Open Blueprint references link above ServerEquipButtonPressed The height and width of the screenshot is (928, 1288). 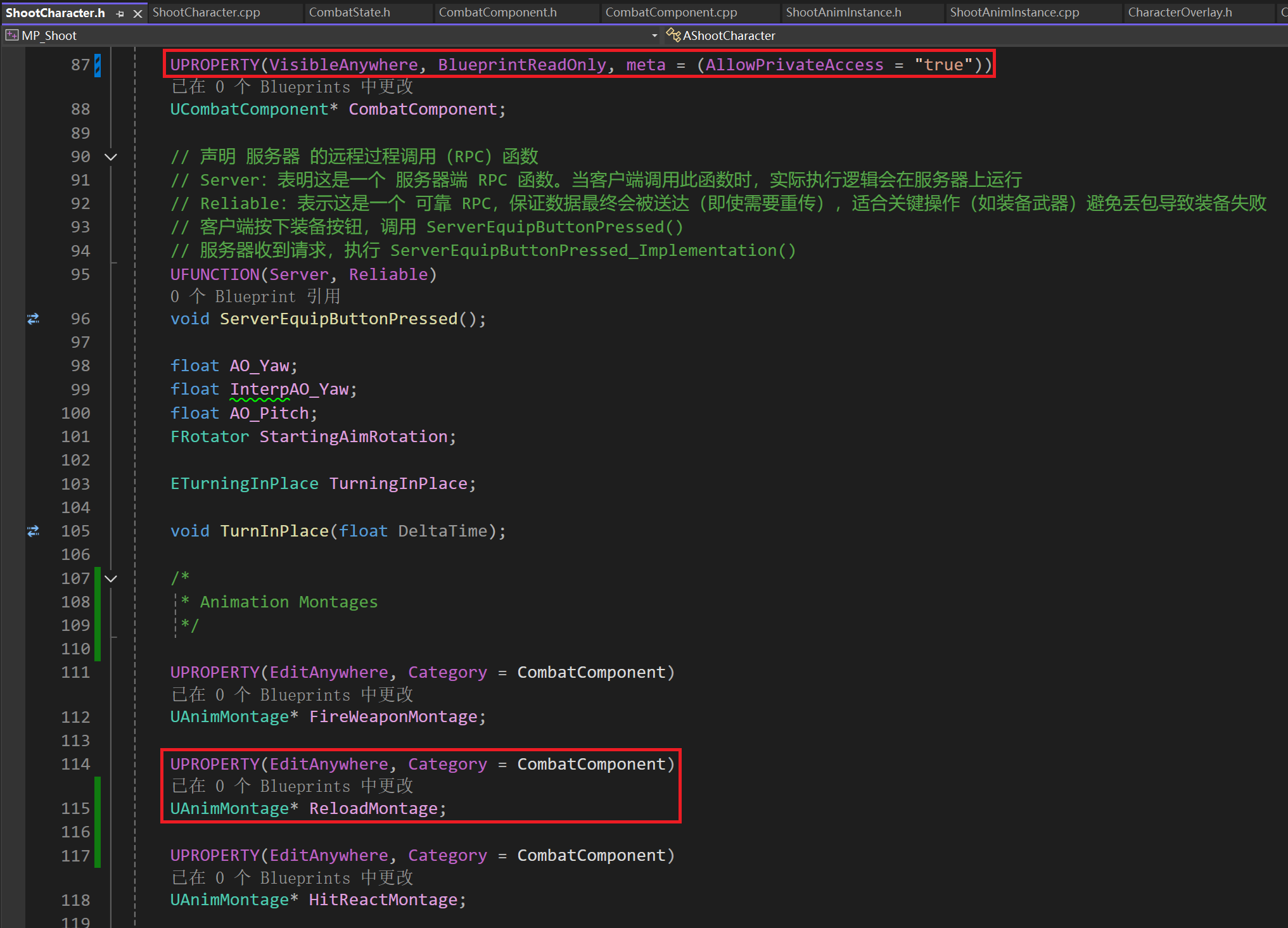point(255,296)
